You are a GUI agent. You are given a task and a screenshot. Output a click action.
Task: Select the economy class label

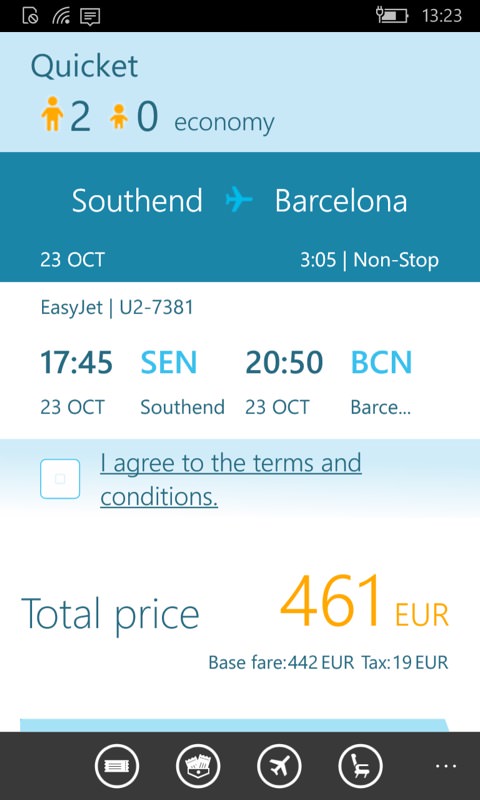[x=224, y=123]
